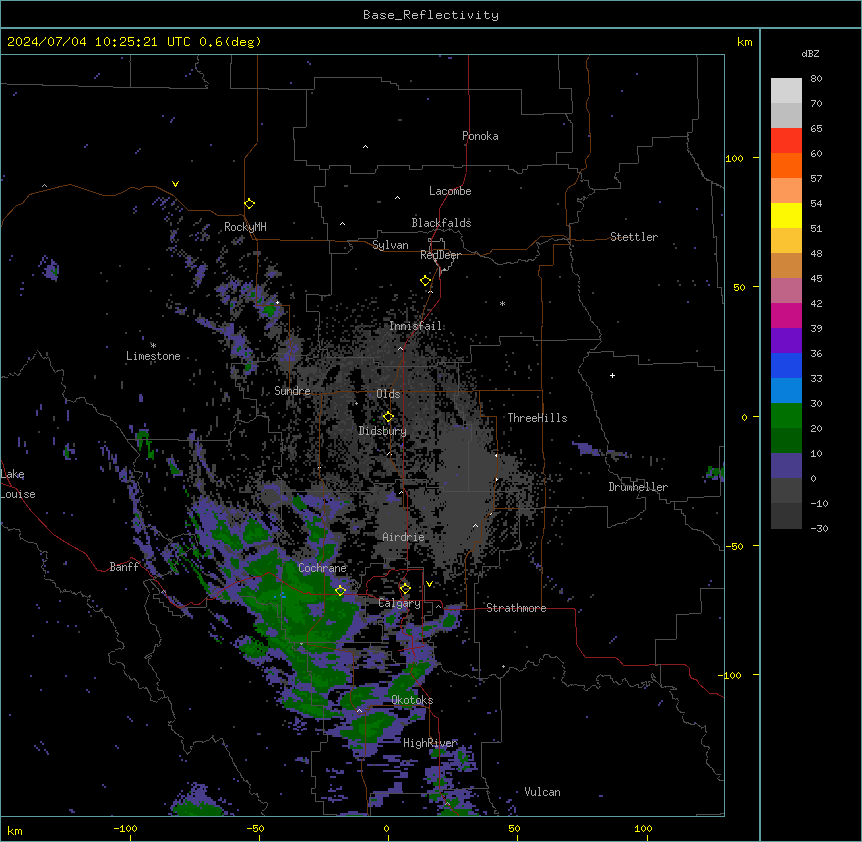Screen dimensions: 862x842
Task: Click the 50 tick label on right axis
Action: pyautogui.click(x=739, y=287)
